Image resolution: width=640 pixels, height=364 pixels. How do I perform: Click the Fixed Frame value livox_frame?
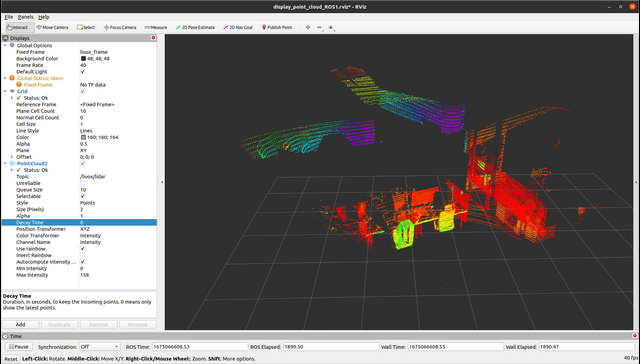[93, 52]
